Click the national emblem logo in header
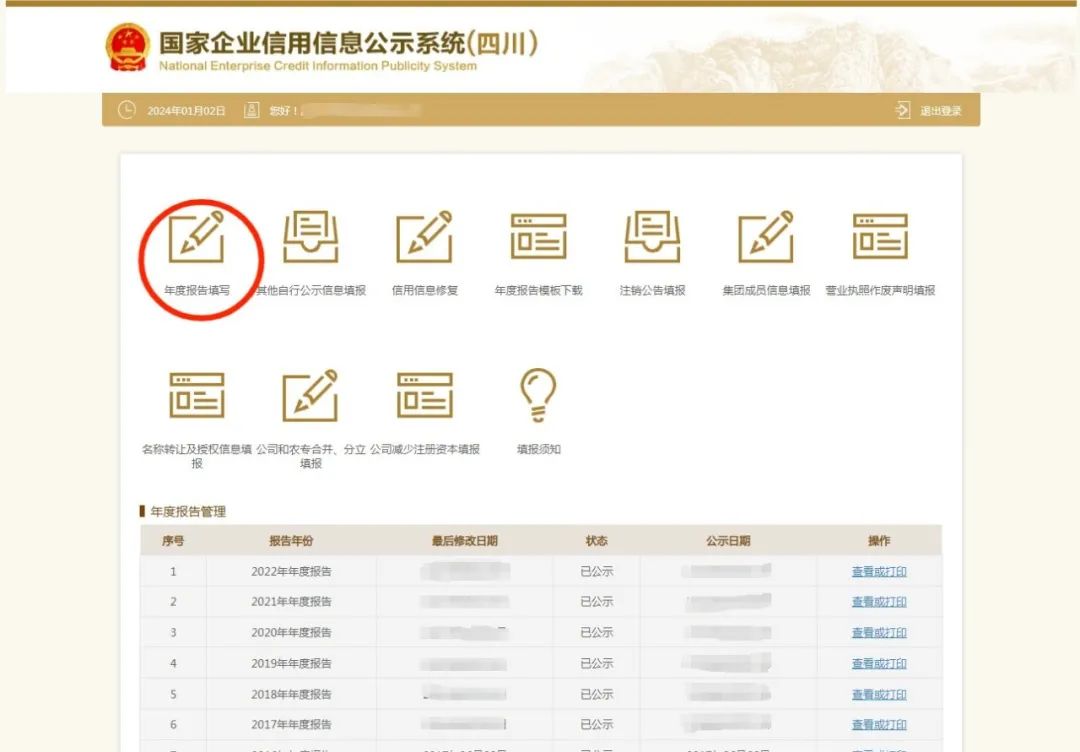1080x752 pixels. (x=128, y=48)
